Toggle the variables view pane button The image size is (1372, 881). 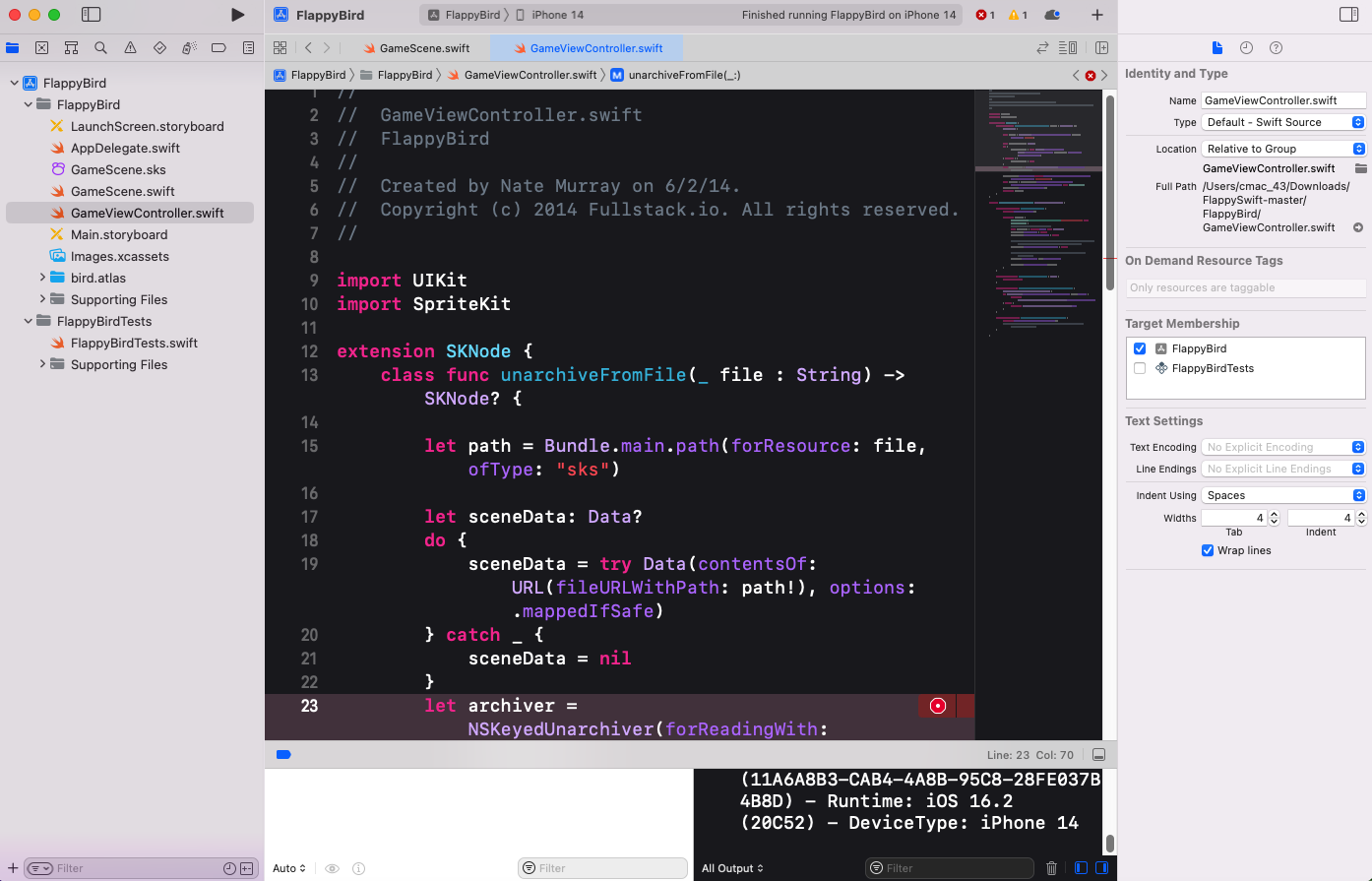click(x=1082, y=868)
